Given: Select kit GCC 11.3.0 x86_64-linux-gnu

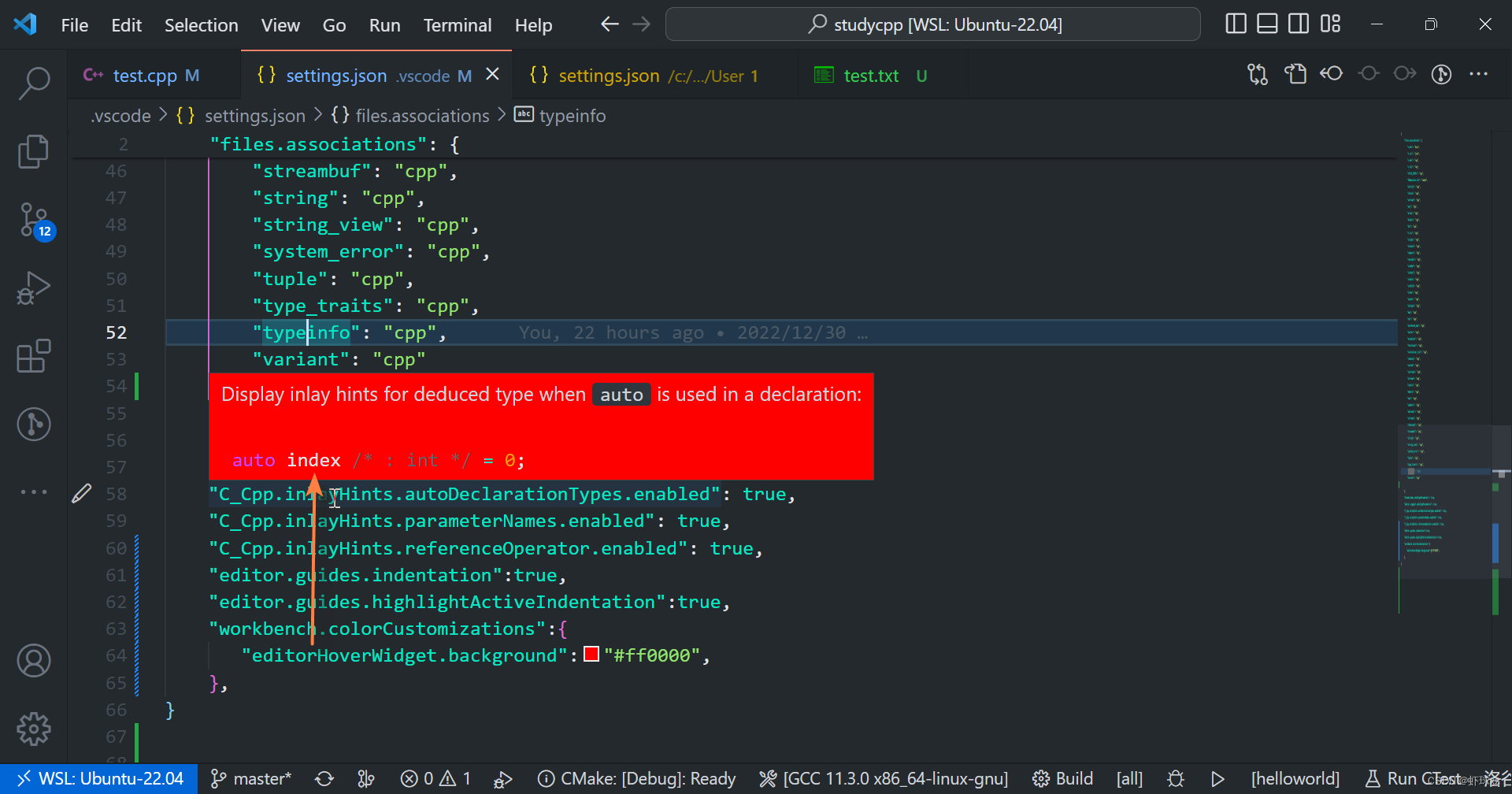Looking at the screenshot, I should 884,779.
